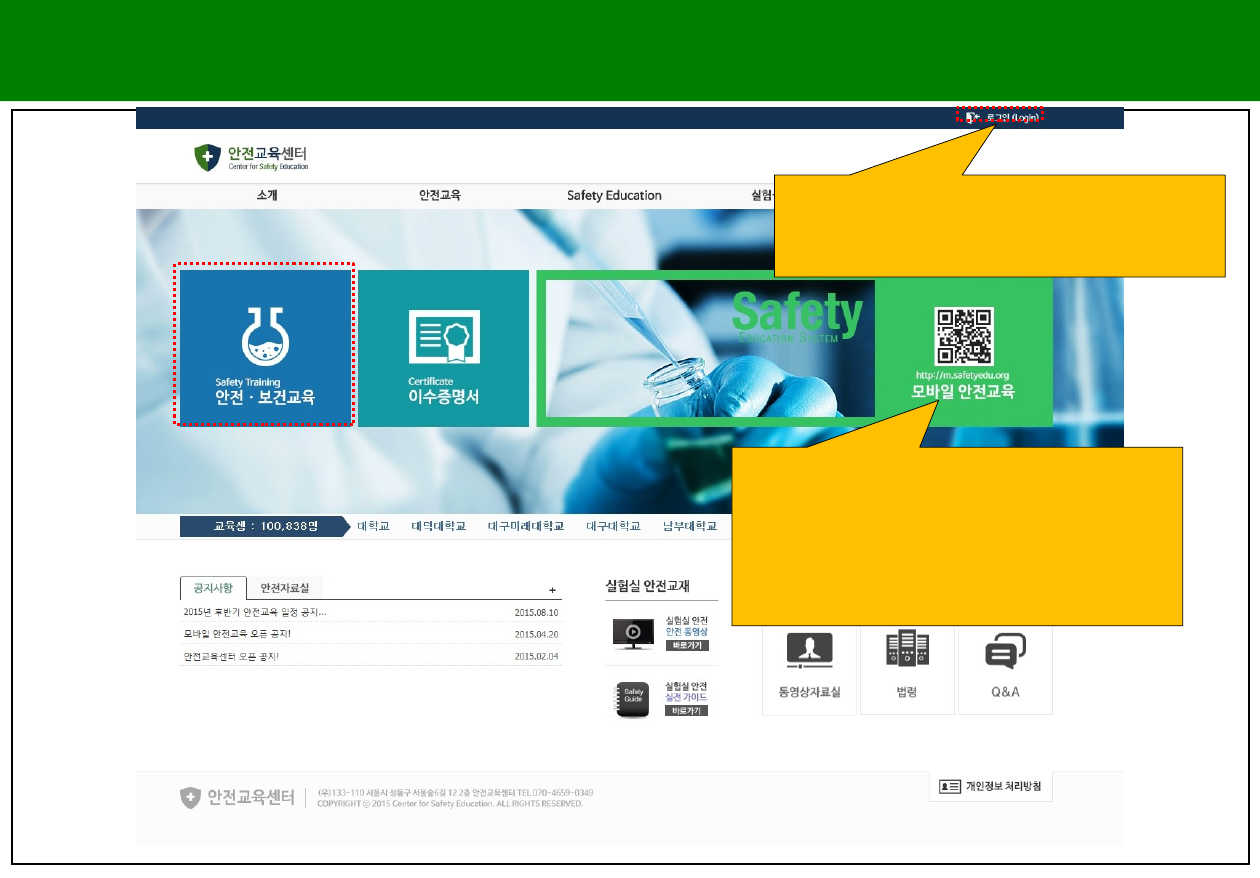Viewport: 1260px width, 878px height.
Task: Open the Safety Education menu item
Action: tap(614, 196)
